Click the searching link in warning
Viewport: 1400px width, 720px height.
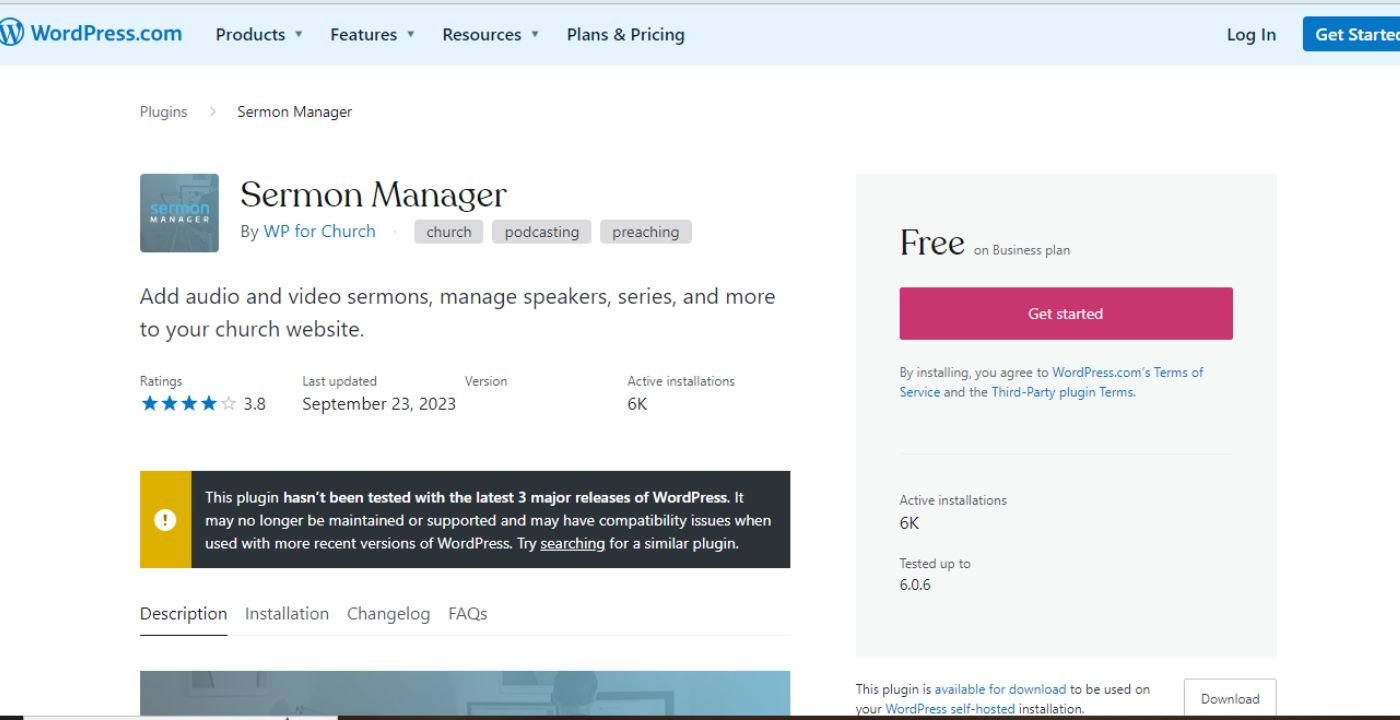(572, 544)
